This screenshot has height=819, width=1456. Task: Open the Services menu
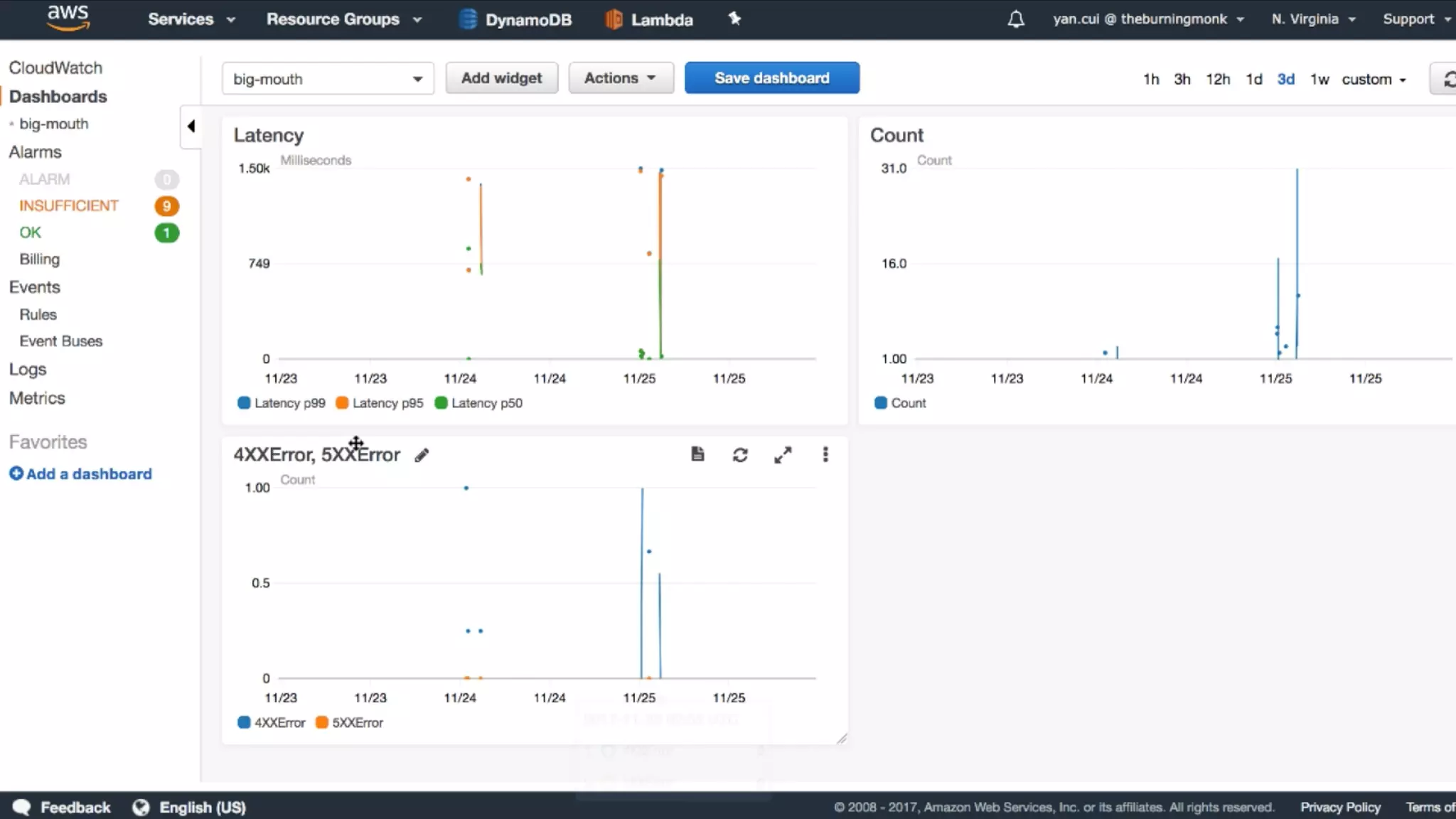tap(191, 19)
